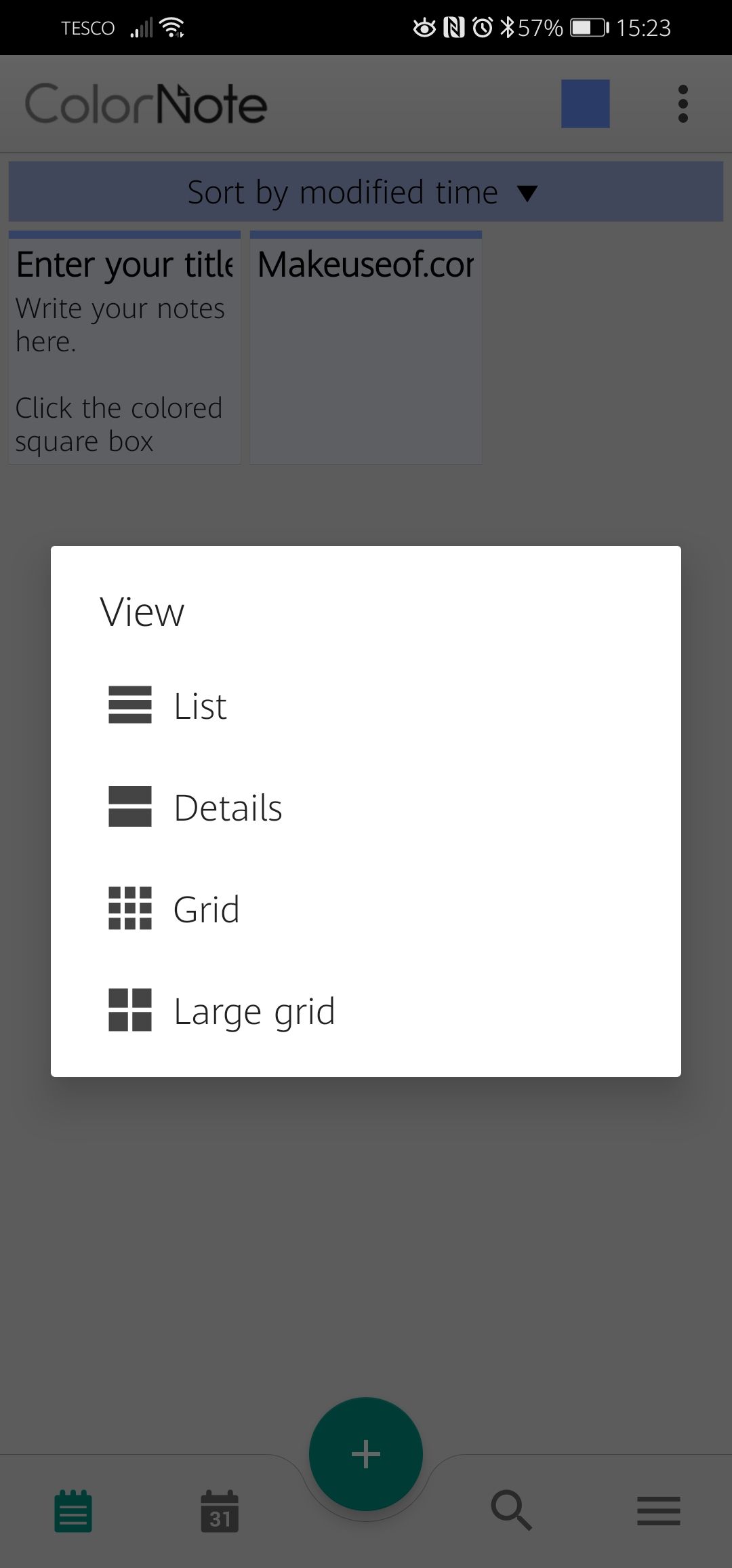732x1568 pixels.
Task: Select the Details menu label
Action: (x=228, y=808)
